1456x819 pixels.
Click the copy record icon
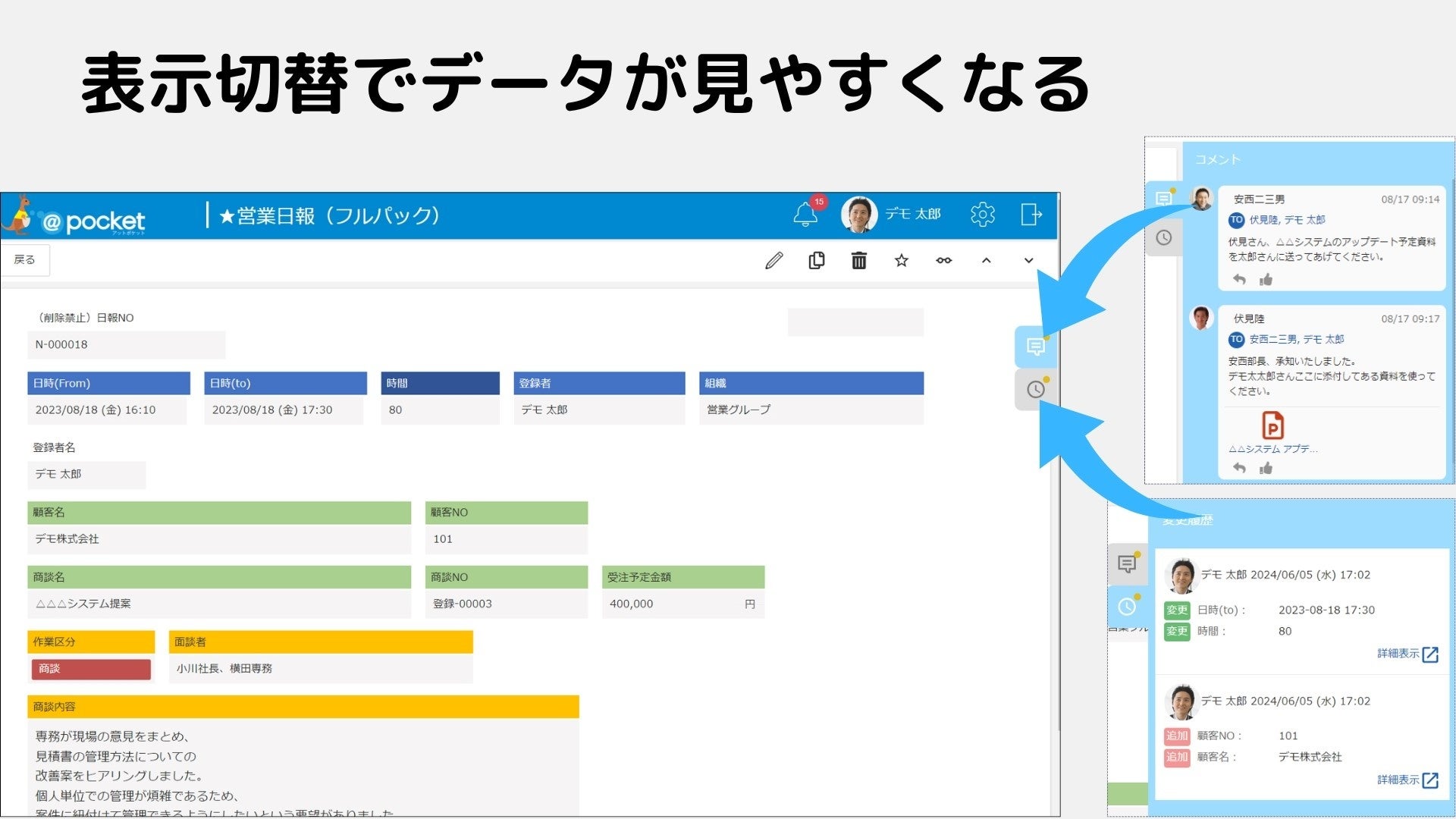tap(816, 261)
